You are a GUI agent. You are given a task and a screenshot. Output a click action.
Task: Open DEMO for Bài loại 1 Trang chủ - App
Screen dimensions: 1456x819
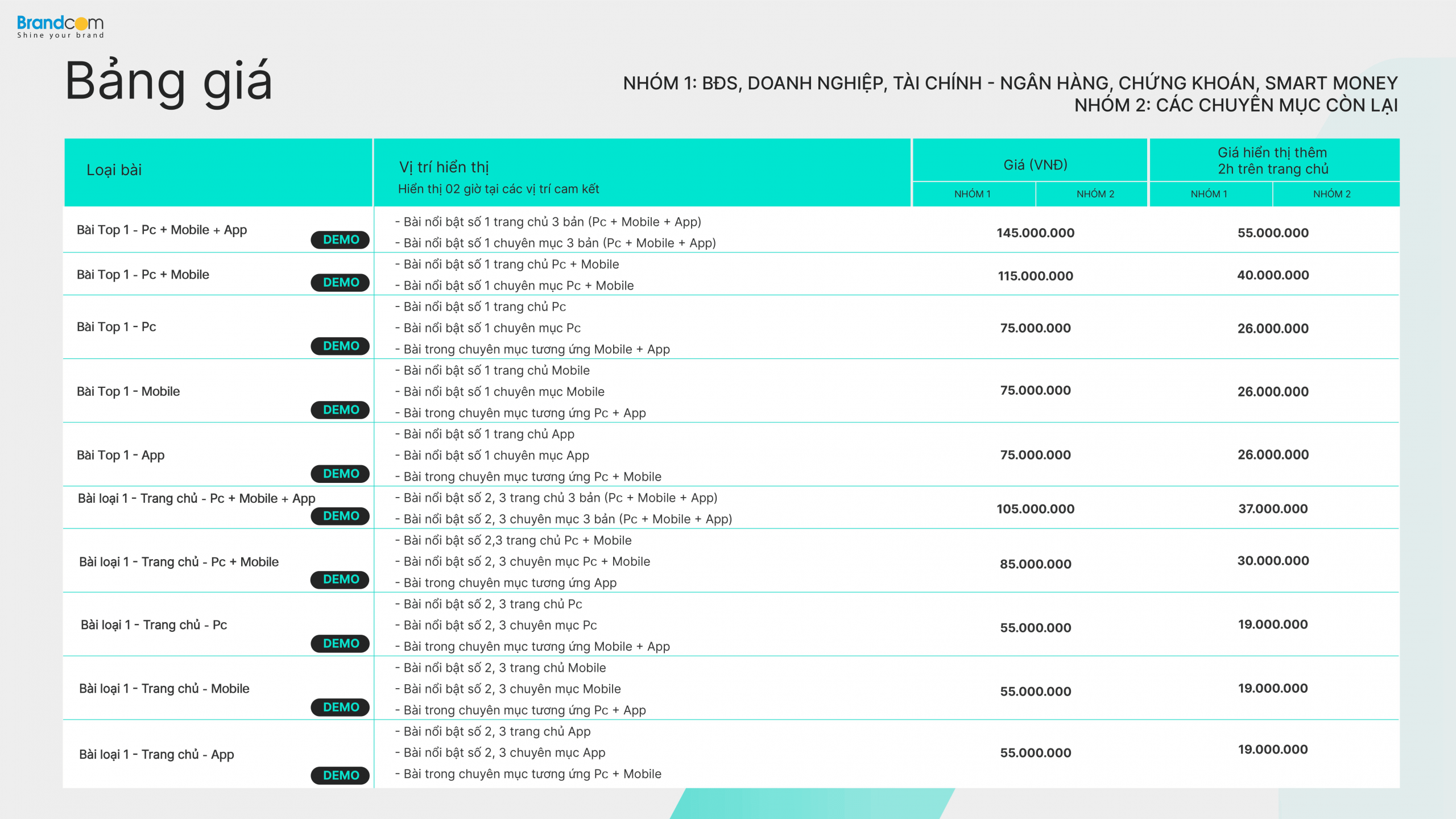point(340,775)
